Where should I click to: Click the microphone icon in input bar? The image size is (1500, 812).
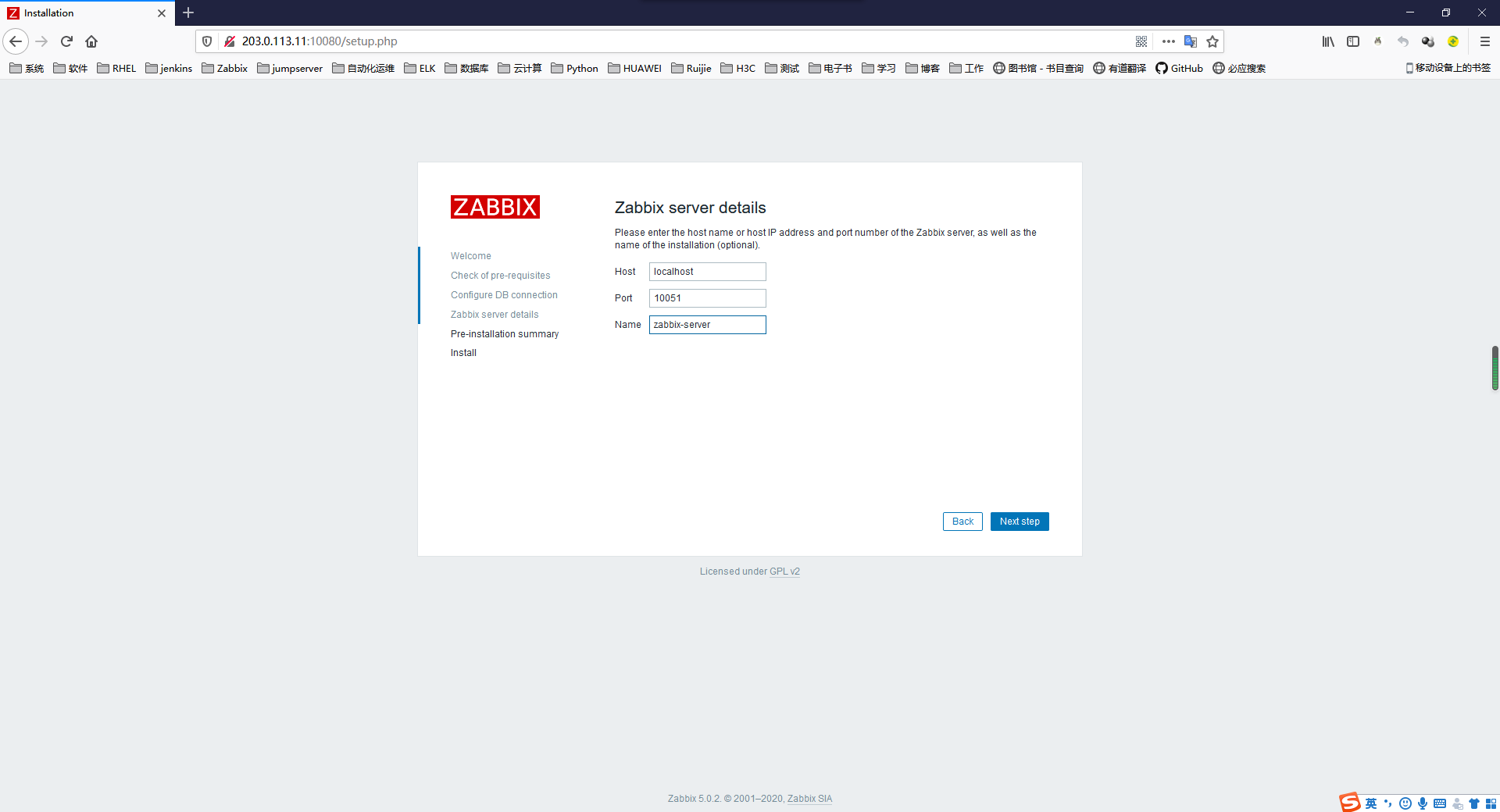(1423, 803)
